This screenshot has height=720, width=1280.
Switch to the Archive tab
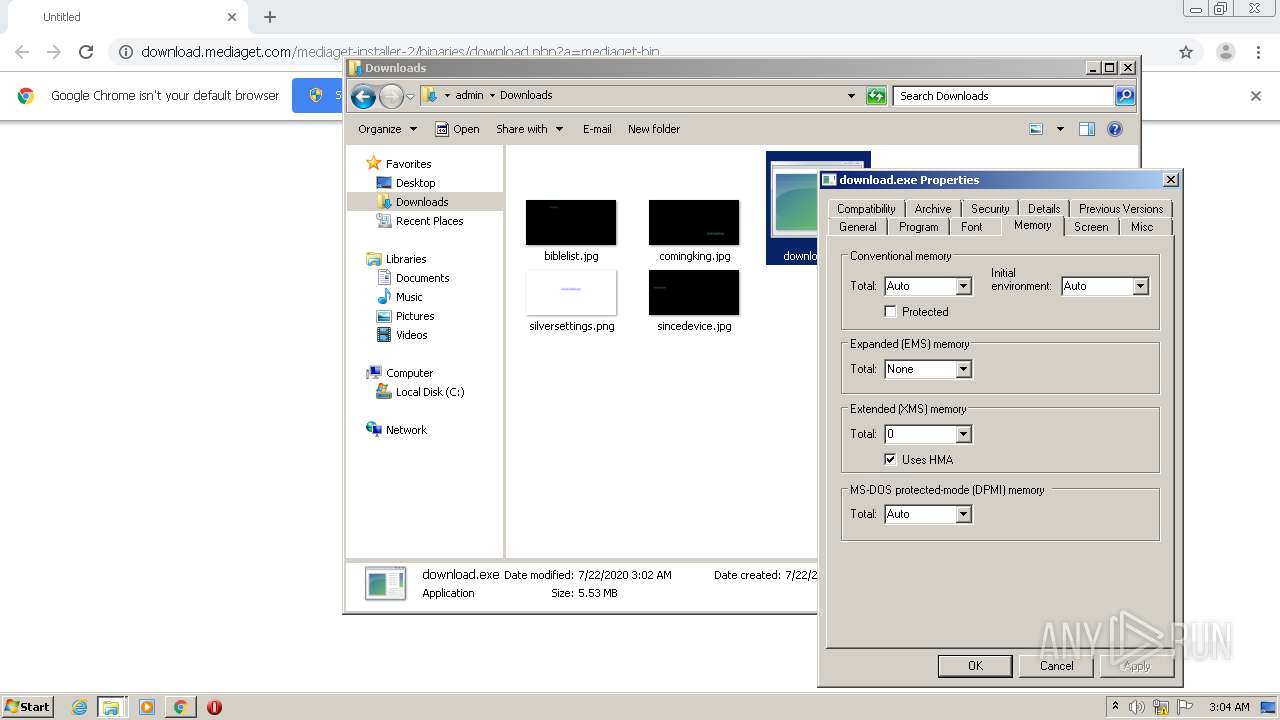pyautogui.click(x=933, y=209)
